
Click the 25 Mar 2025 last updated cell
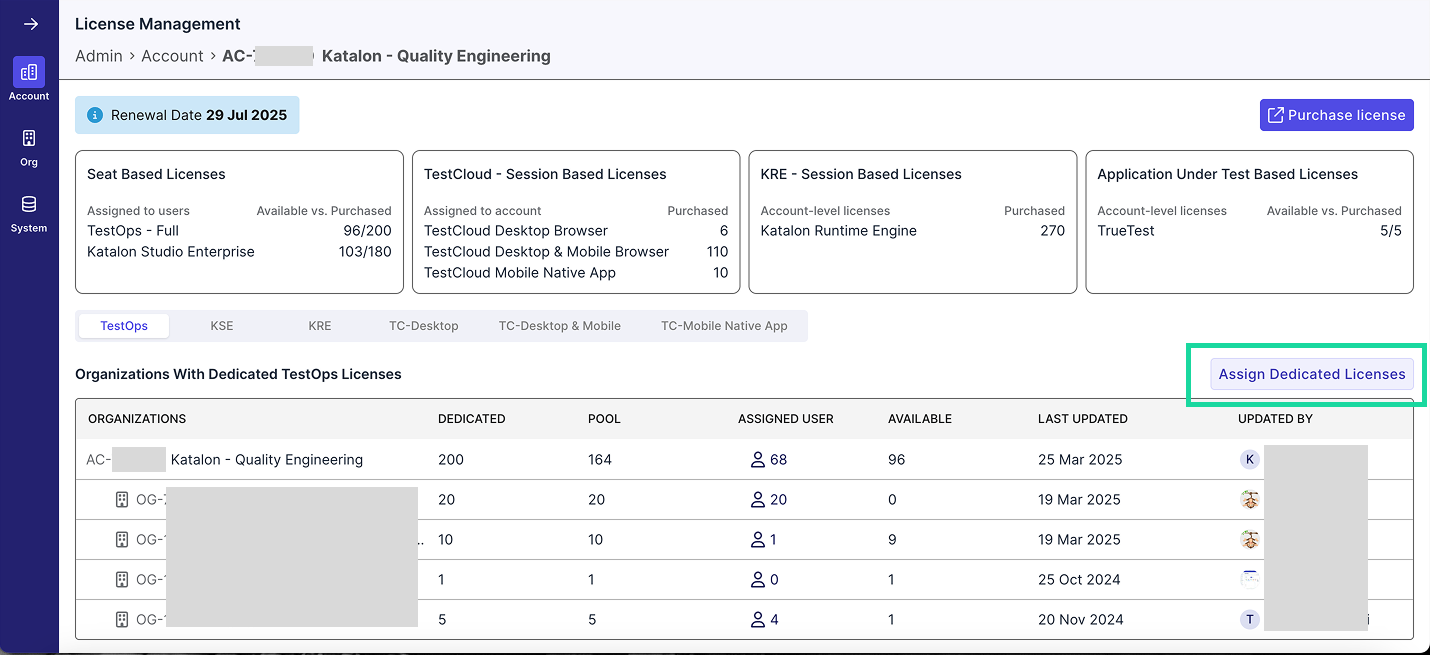(x=1080, y=460)
